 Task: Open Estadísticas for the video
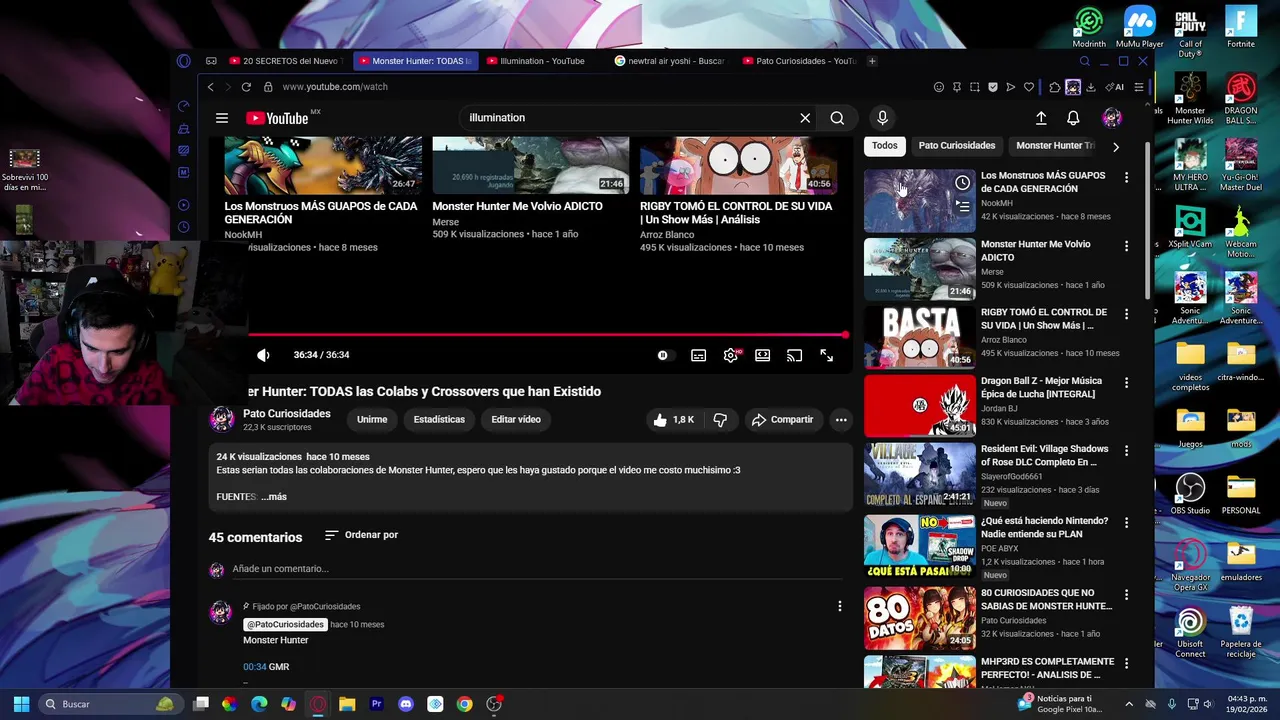[x=439, y=420]
